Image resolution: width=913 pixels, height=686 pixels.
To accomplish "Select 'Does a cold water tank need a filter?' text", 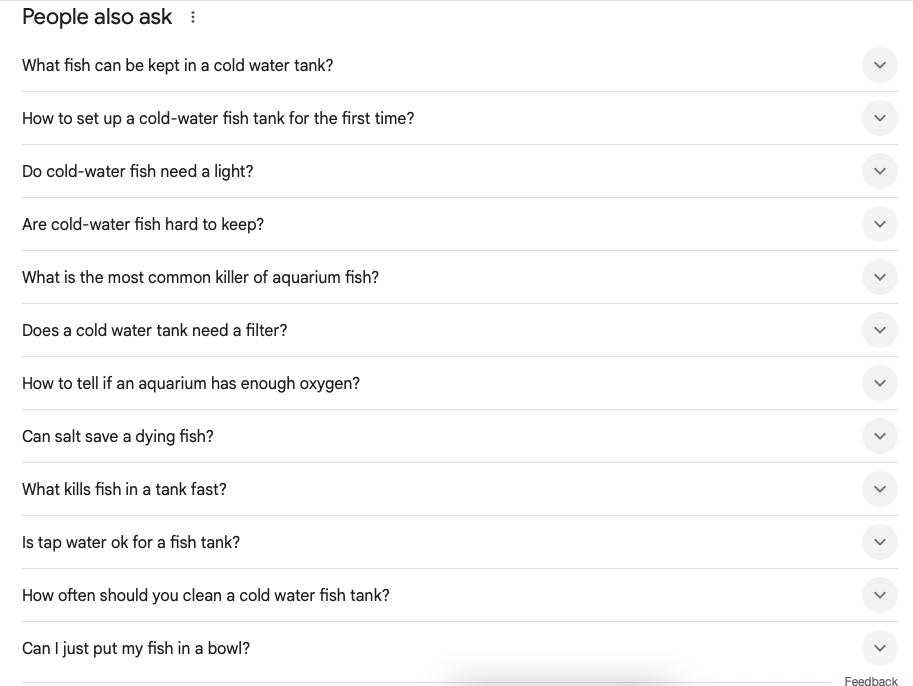I will coord(154,331).
